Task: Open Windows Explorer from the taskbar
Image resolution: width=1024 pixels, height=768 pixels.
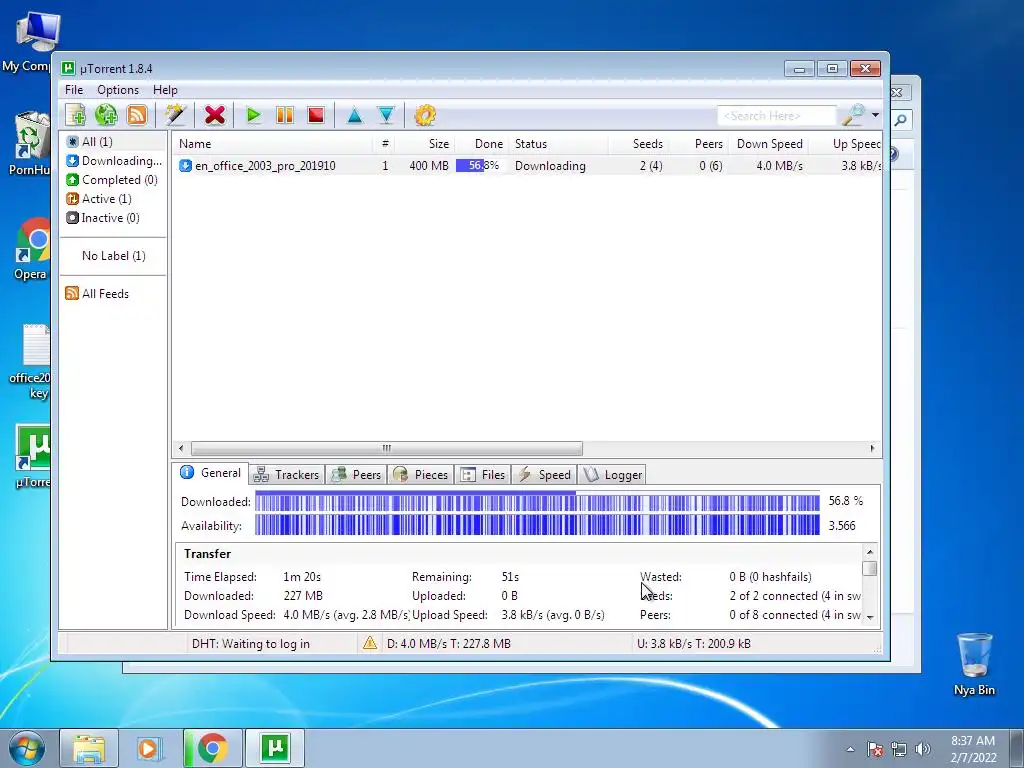Action: (x=89, y=748)
